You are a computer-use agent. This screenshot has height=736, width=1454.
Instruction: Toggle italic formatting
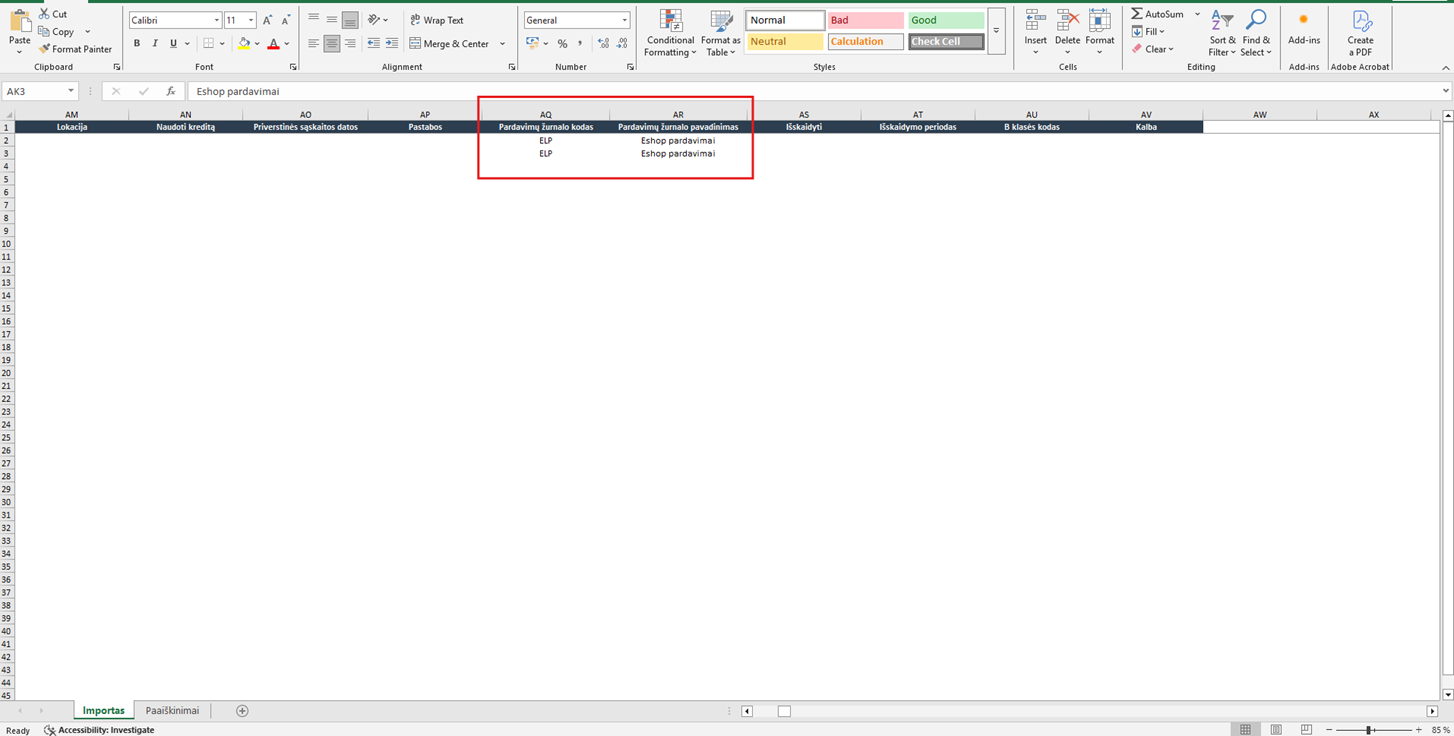[x=155, y=43]
